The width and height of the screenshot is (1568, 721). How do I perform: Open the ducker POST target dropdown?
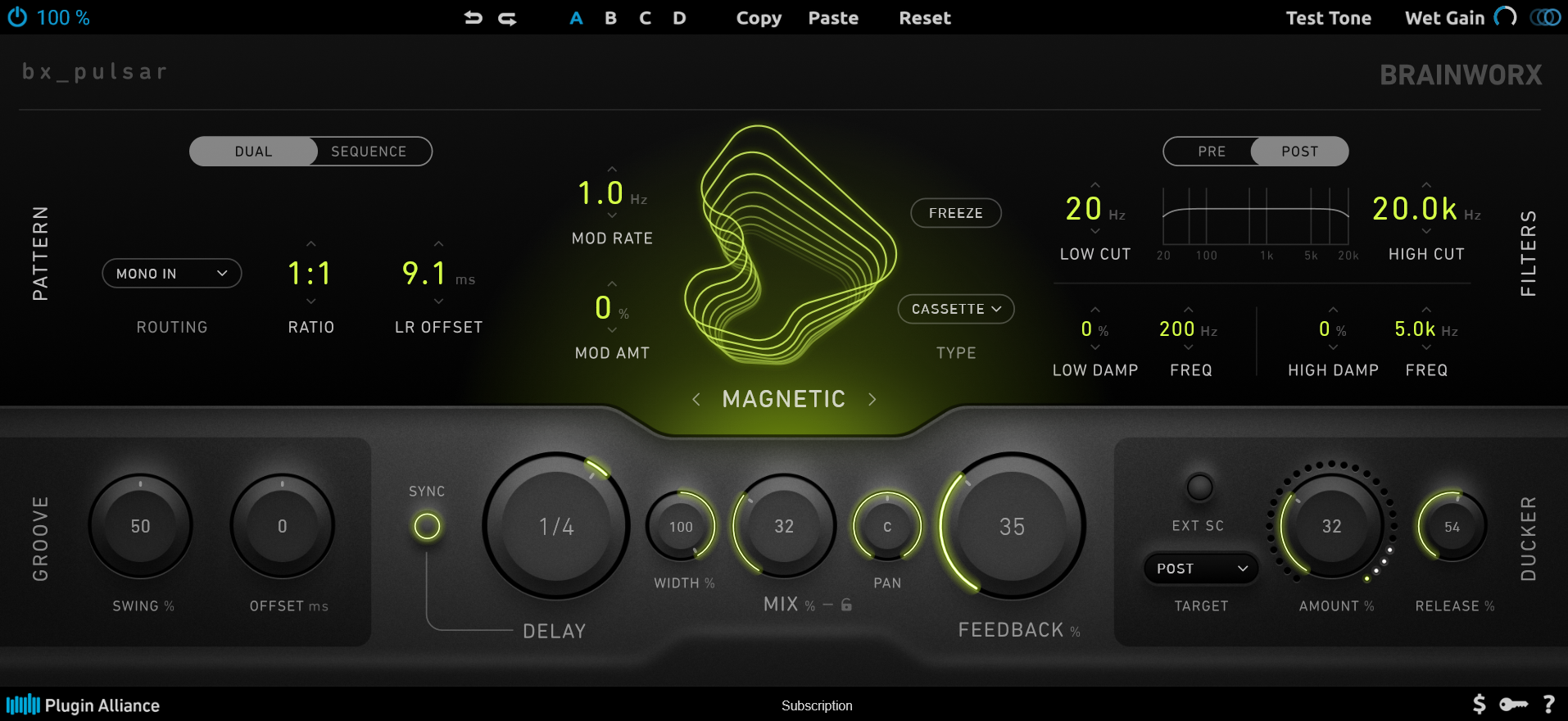click(1201, 569)
